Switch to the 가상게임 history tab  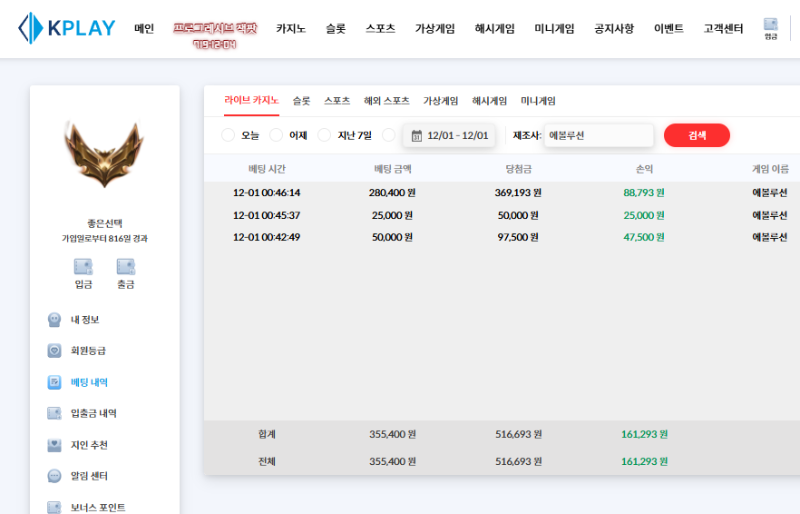click(x=440, y=101)
